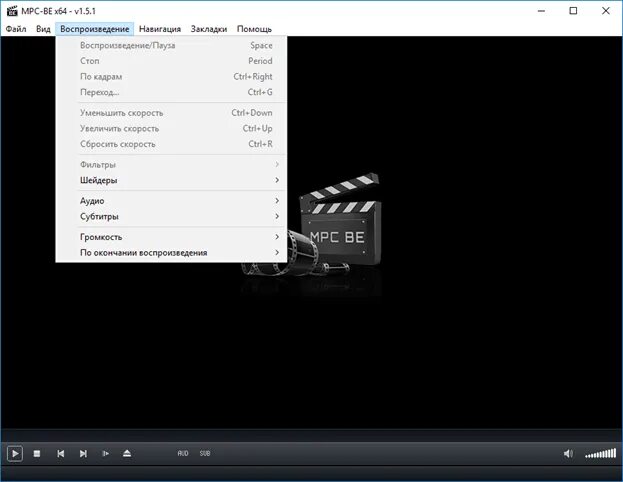Expand the Субтитры submenu
The image size is (623, 482).
tap(171, 217)
